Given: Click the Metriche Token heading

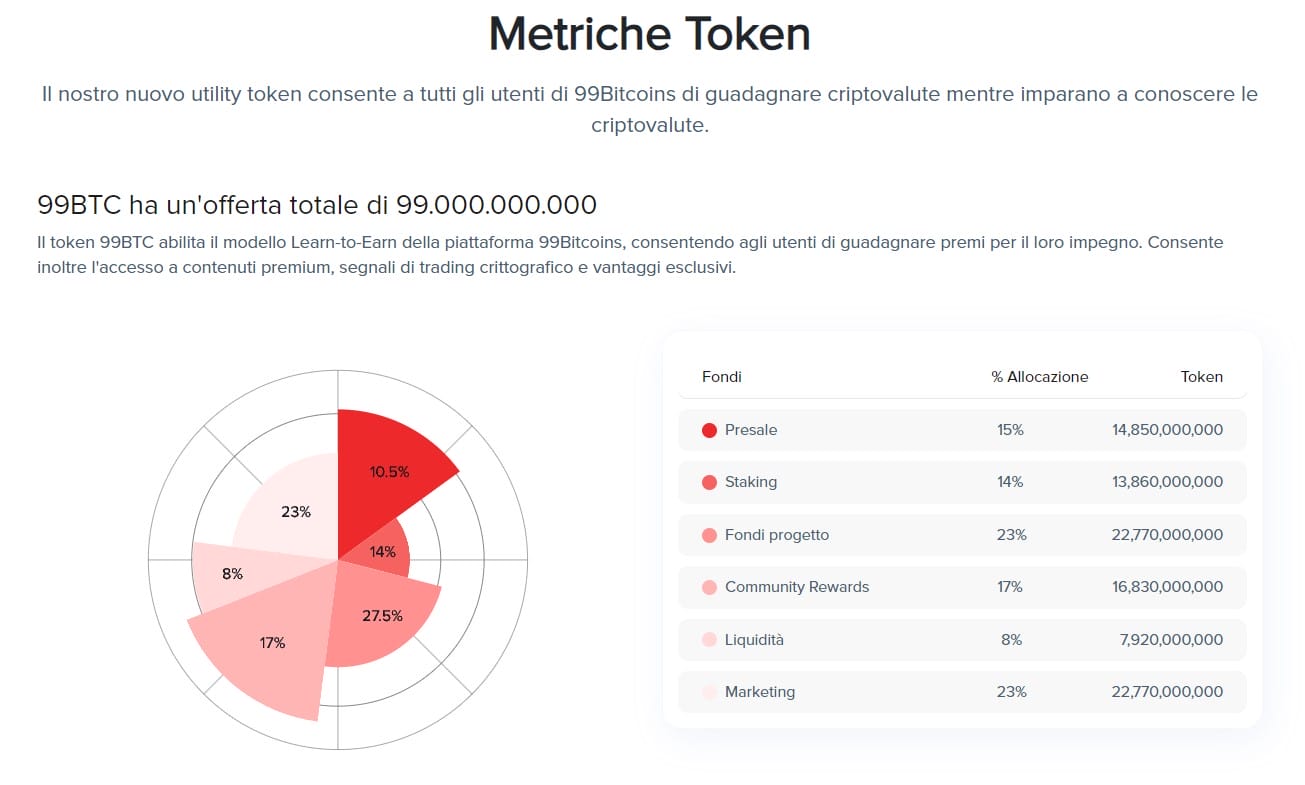Looking at the screenshot, I should [x=650, y=35].
